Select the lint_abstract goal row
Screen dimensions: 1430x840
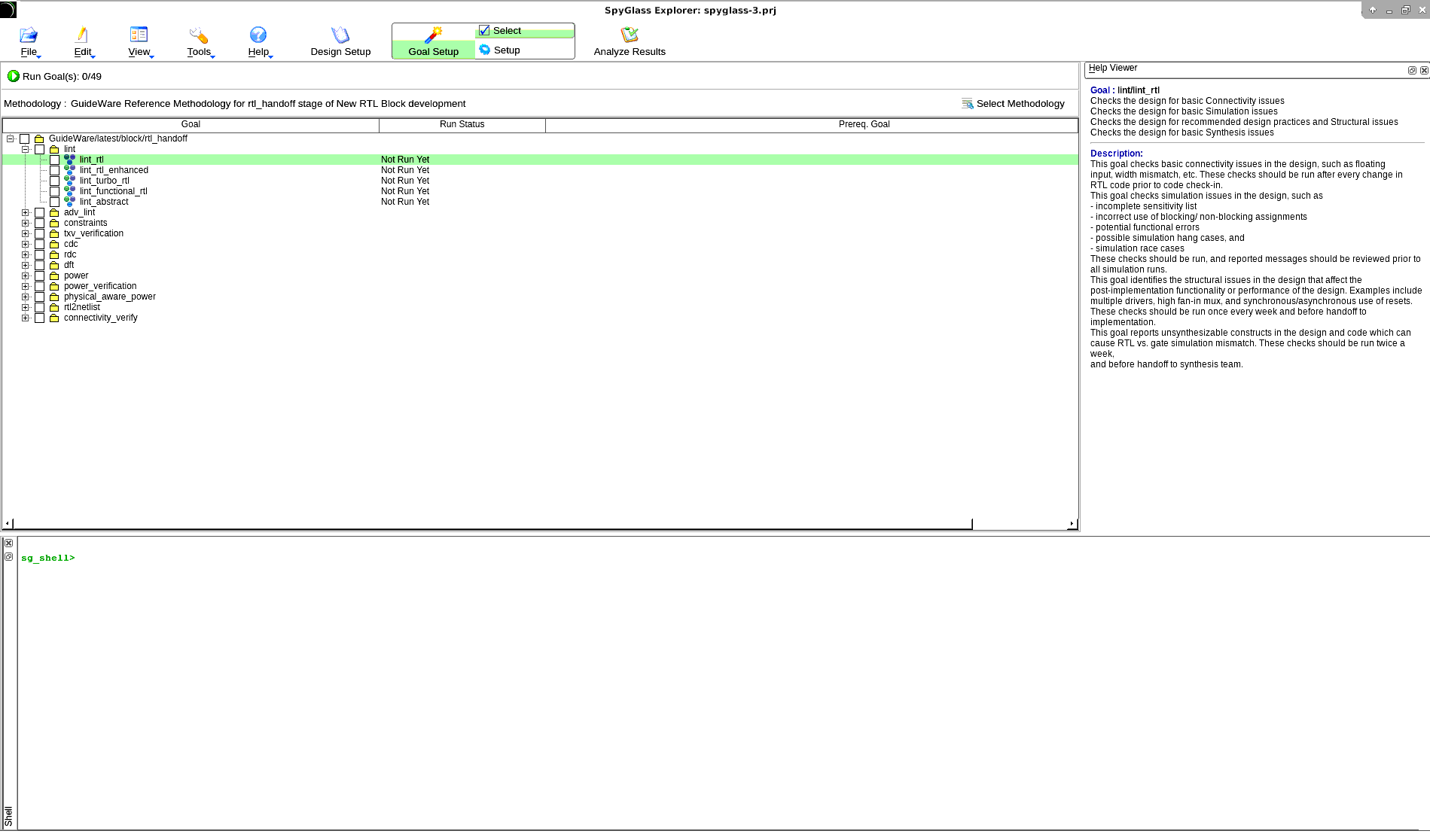540,202
